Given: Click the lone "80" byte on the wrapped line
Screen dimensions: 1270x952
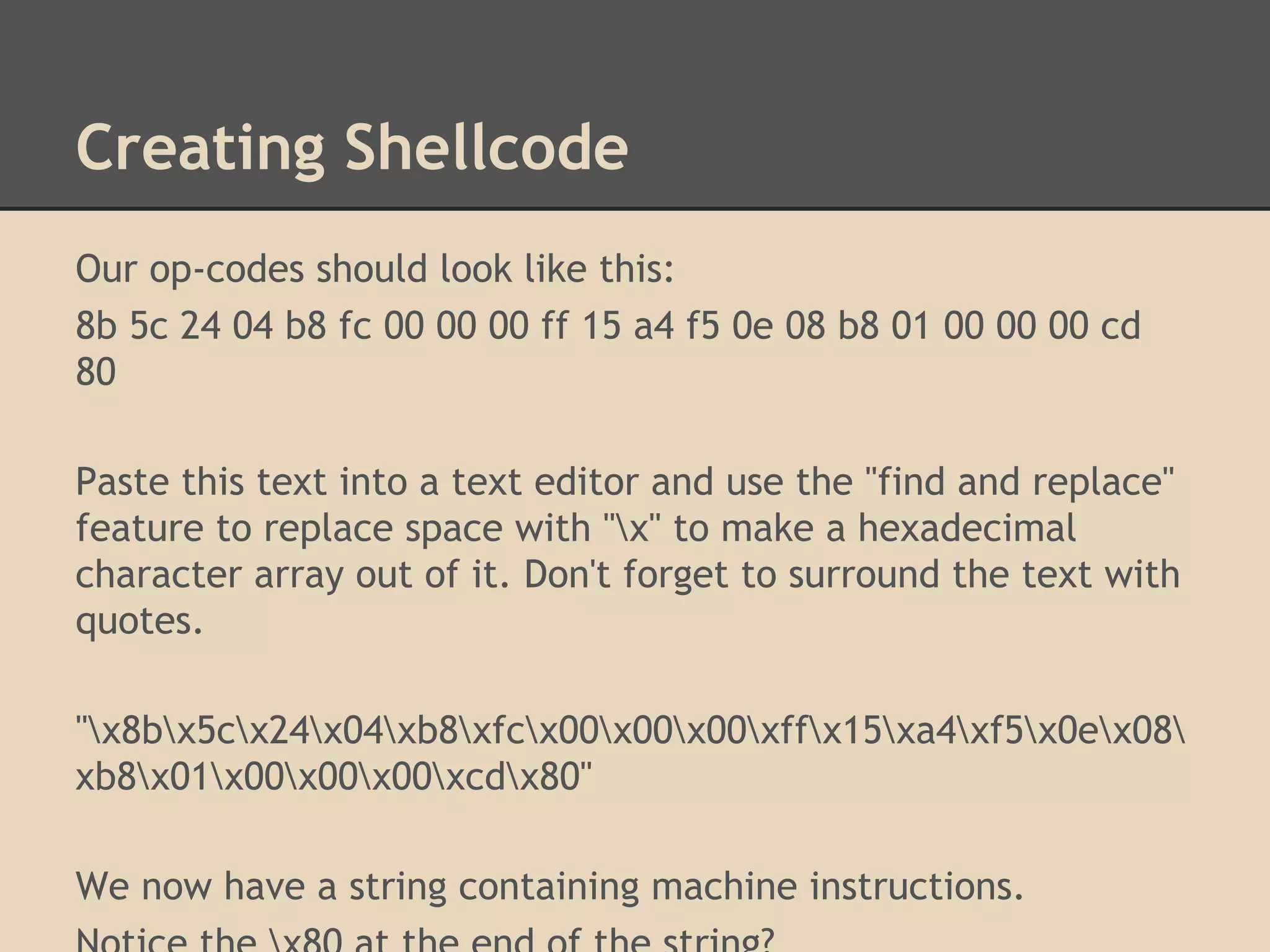Looking at the screenshot, I should tap(96, 372).
